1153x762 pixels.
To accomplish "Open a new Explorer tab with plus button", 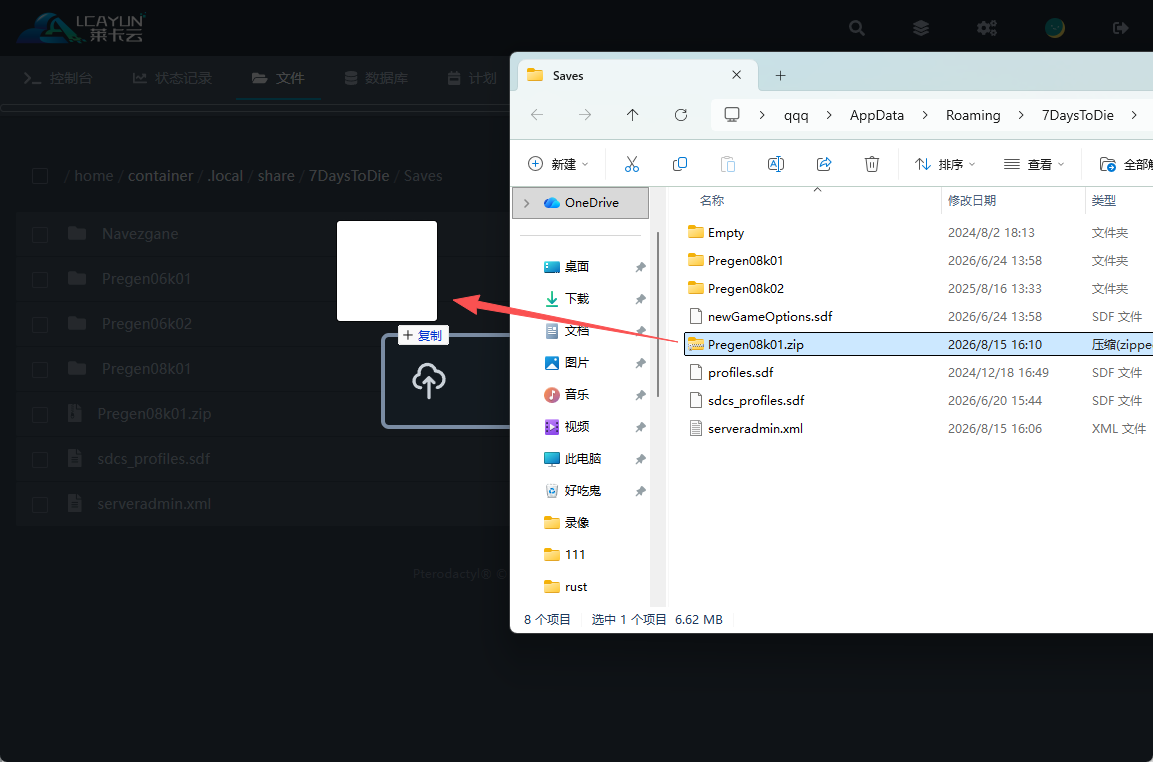I will (x=781, y=75).
